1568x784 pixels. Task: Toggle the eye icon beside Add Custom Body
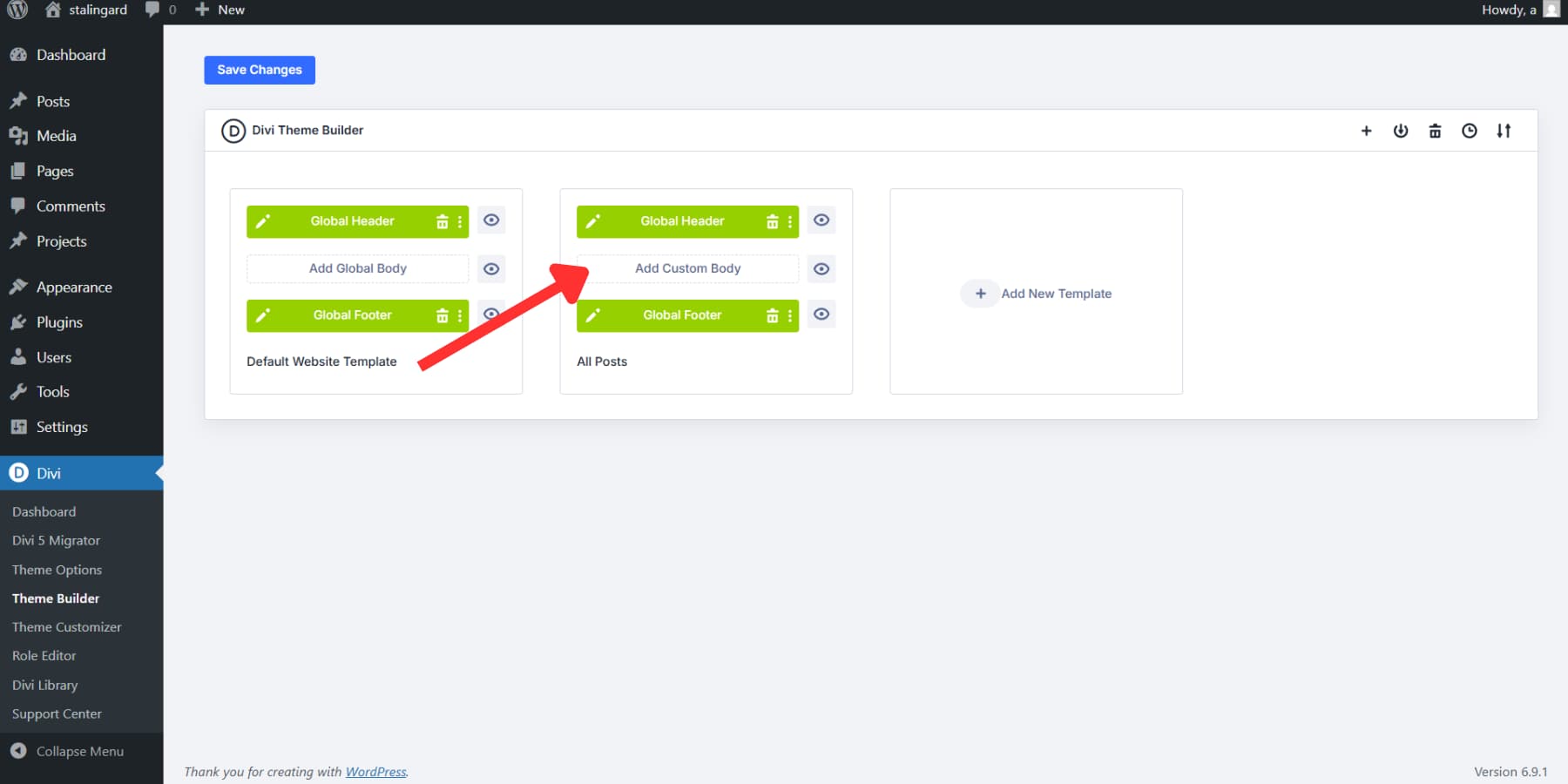pos(821,268)
